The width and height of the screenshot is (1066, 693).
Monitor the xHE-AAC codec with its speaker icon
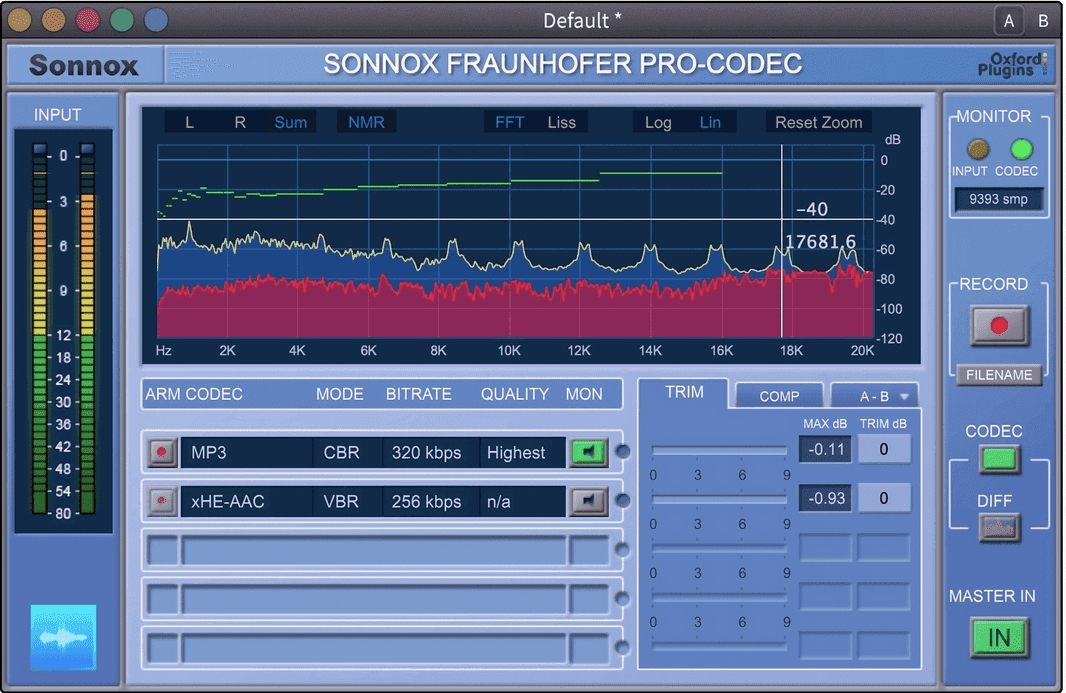(588, 501)
